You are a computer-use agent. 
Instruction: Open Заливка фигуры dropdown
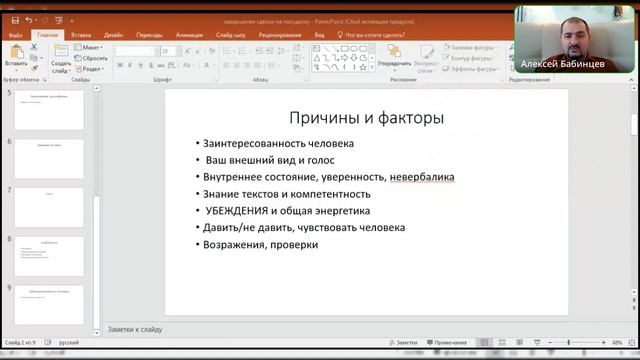[x=470, y=47]
